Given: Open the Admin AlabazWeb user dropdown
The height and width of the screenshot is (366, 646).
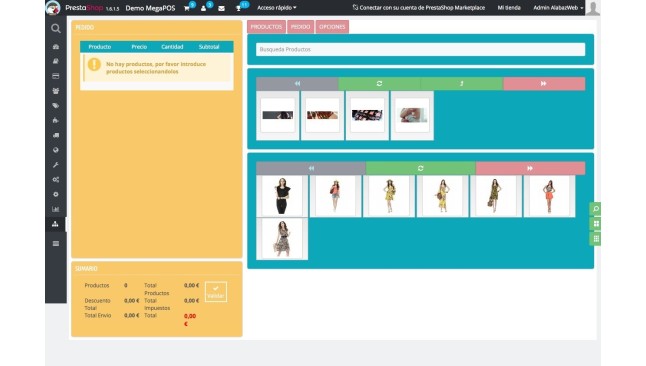Looking at the screenshot, I should (558, 8).
